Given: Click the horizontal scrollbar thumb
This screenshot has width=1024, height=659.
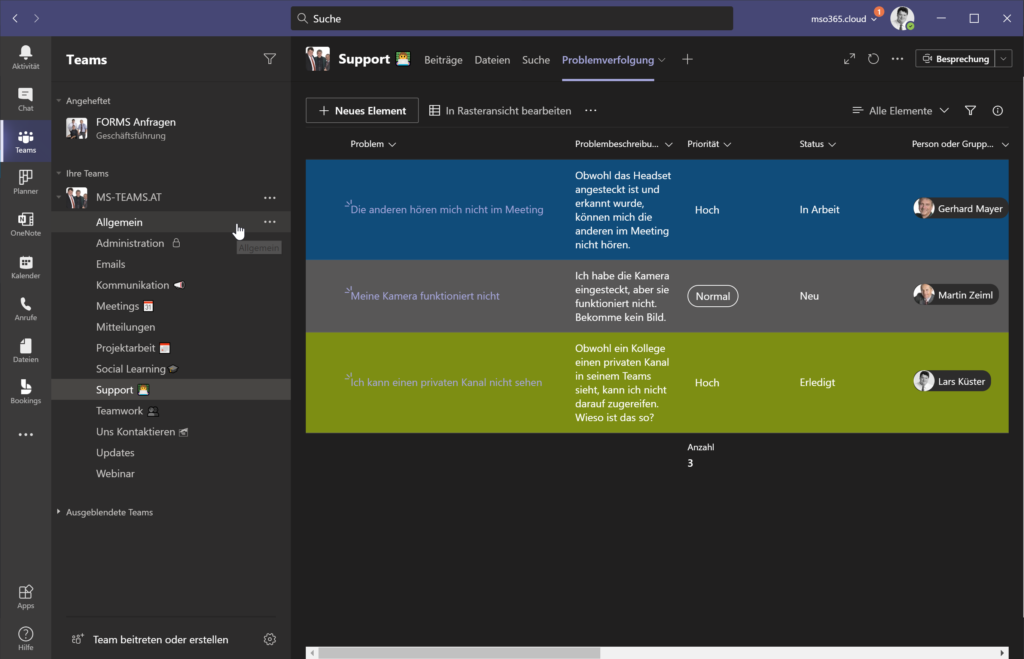Looking at the screenshot, I should pyautogui.click(x=459, y=652).
